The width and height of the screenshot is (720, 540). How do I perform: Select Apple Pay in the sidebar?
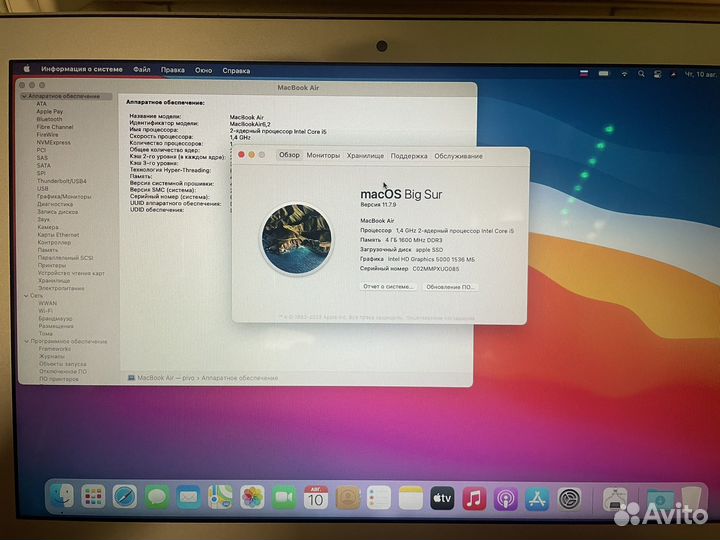click(50, 111)
